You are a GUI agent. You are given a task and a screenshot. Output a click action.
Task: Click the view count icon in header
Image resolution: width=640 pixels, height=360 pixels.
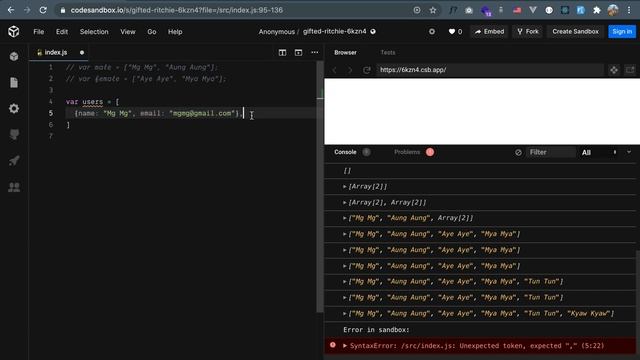pos(431,31)
